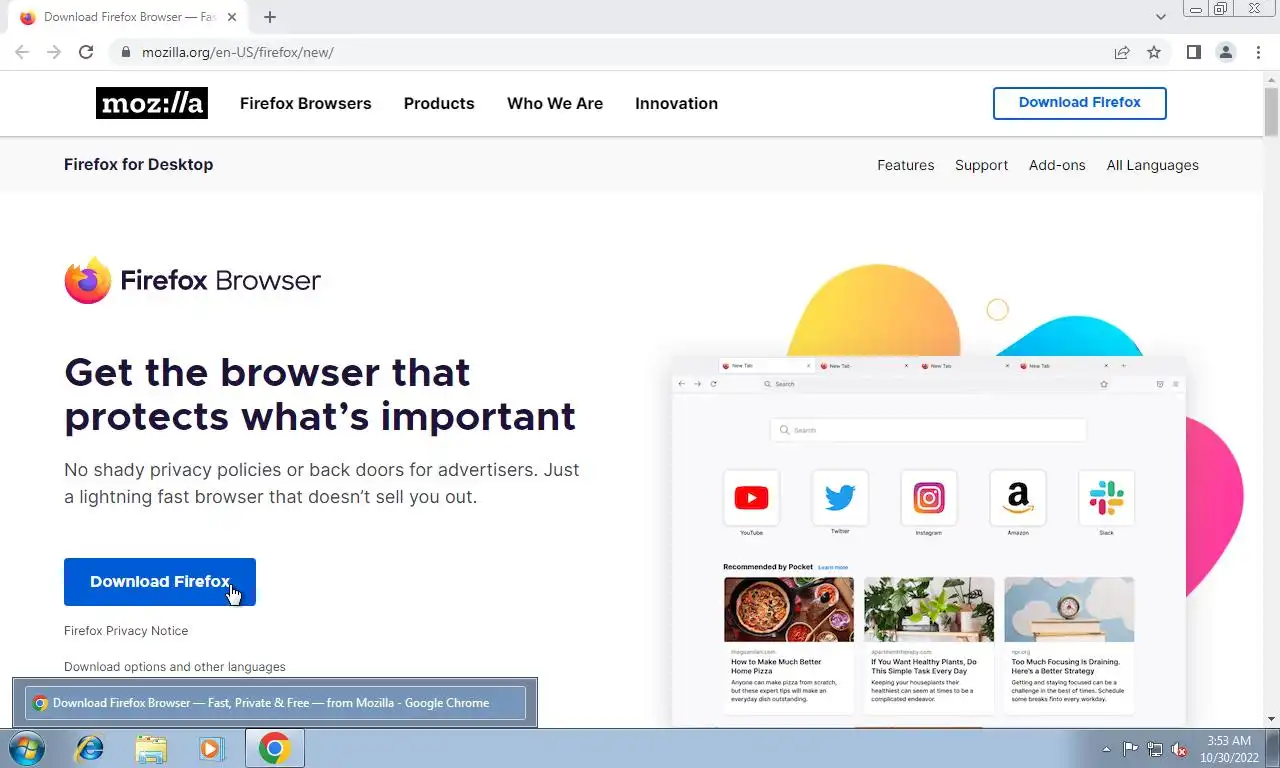This screenshot has width=1280, height=768.
Task: Open the Chrome profile avatar
Action: click(x=1226, y=52)
